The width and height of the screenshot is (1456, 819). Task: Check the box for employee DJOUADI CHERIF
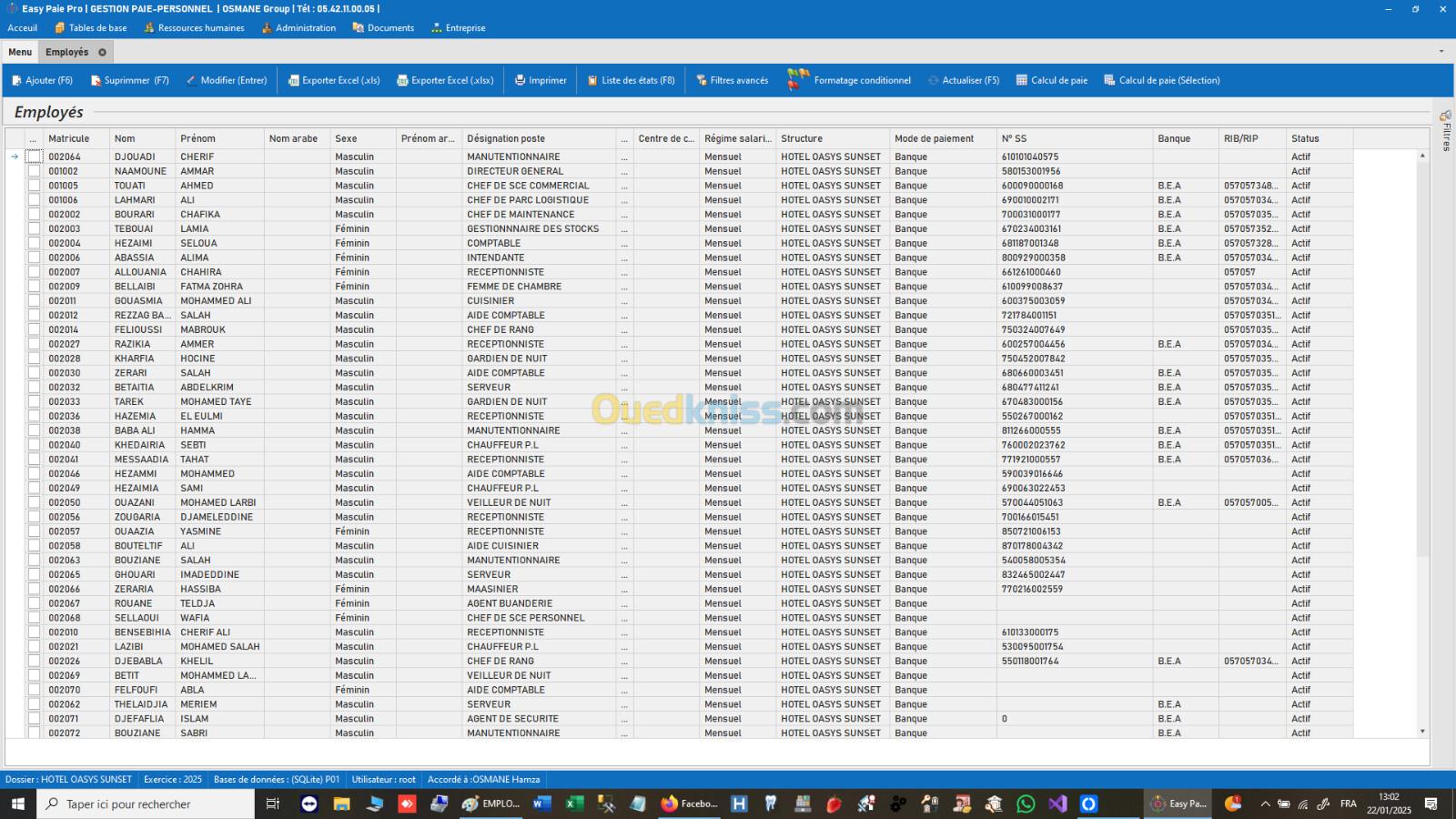[x=35, y=157]
